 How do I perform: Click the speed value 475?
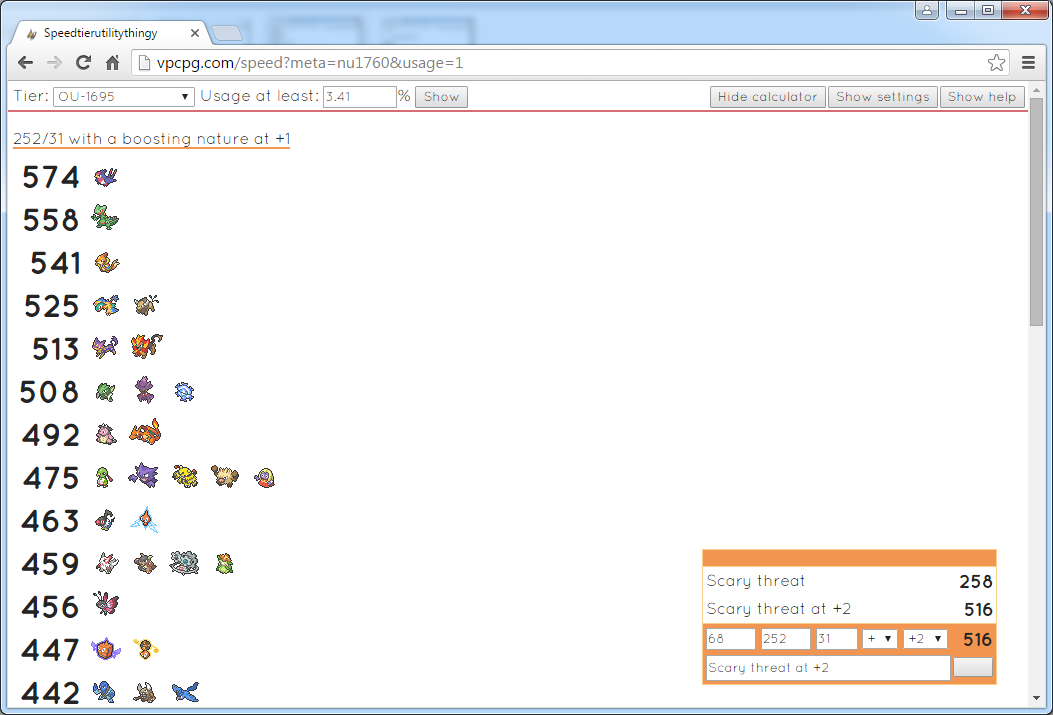(x=51, y=478)
